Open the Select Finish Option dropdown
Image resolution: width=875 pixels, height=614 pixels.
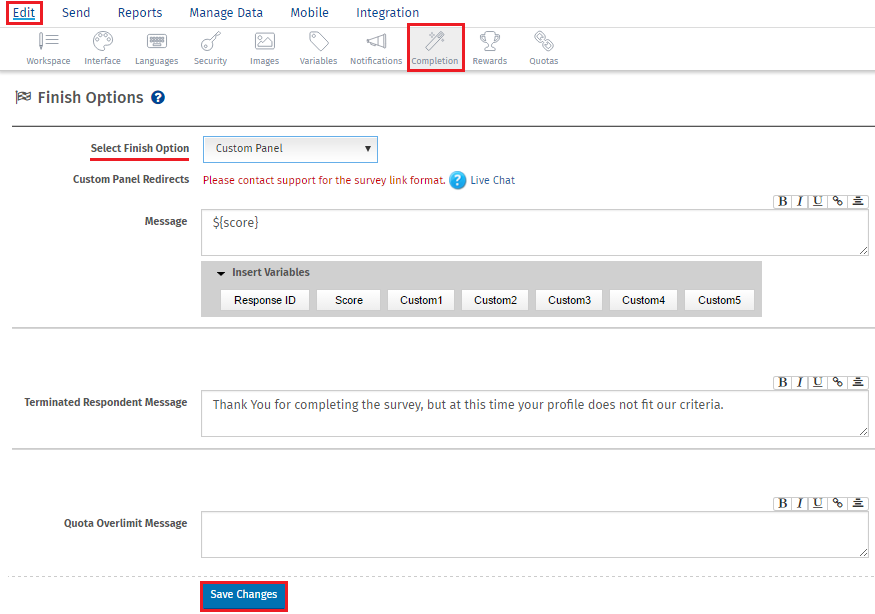290,149
